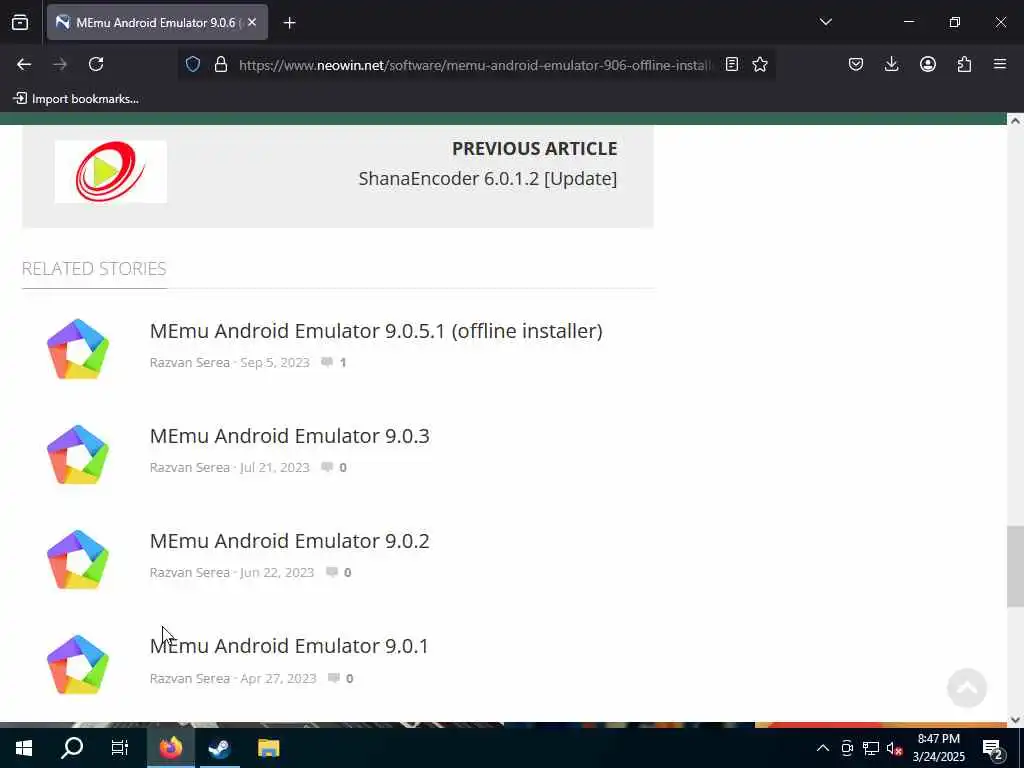Open comments icon on 9.0.3 story
Image resolution: width=1024 pixels, height=768 pixels.
click(327, 468)
